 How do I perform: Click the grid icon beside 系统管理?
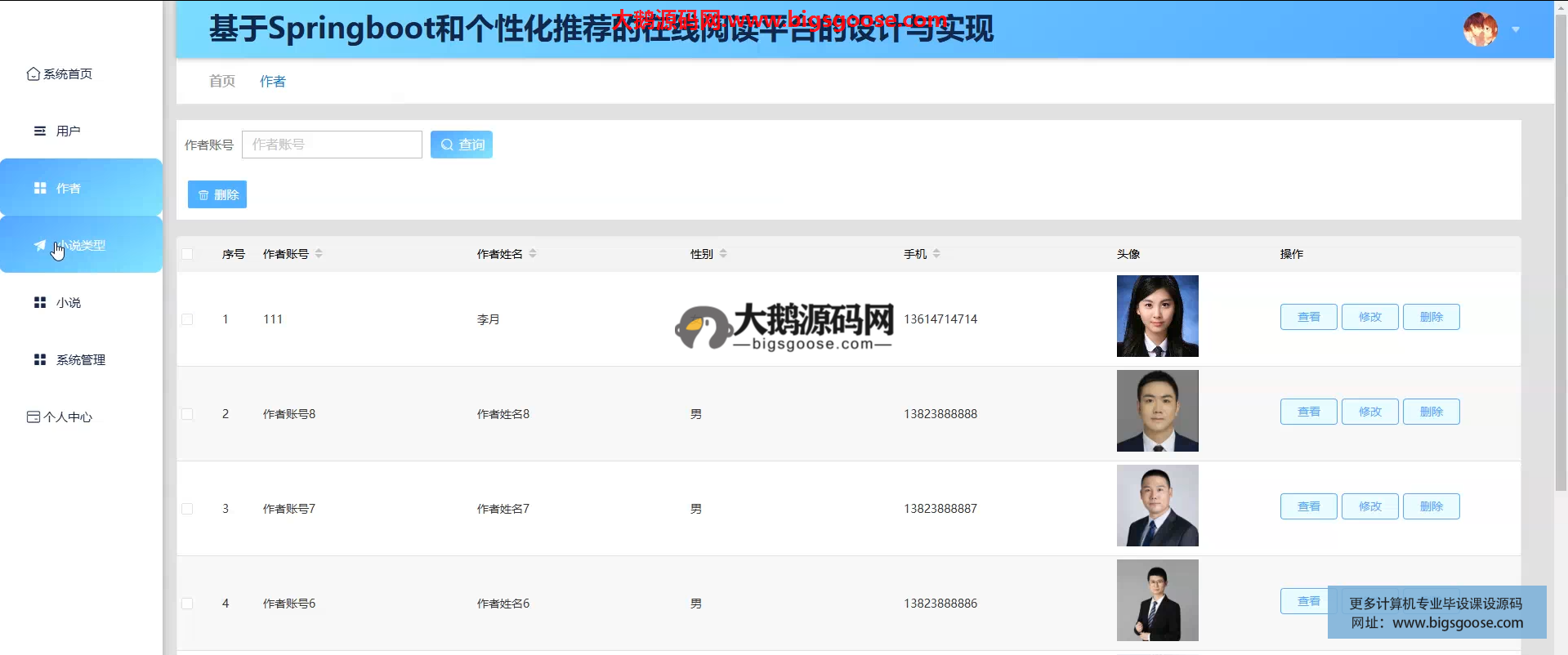pyautogui.click(x=39, y=360)
